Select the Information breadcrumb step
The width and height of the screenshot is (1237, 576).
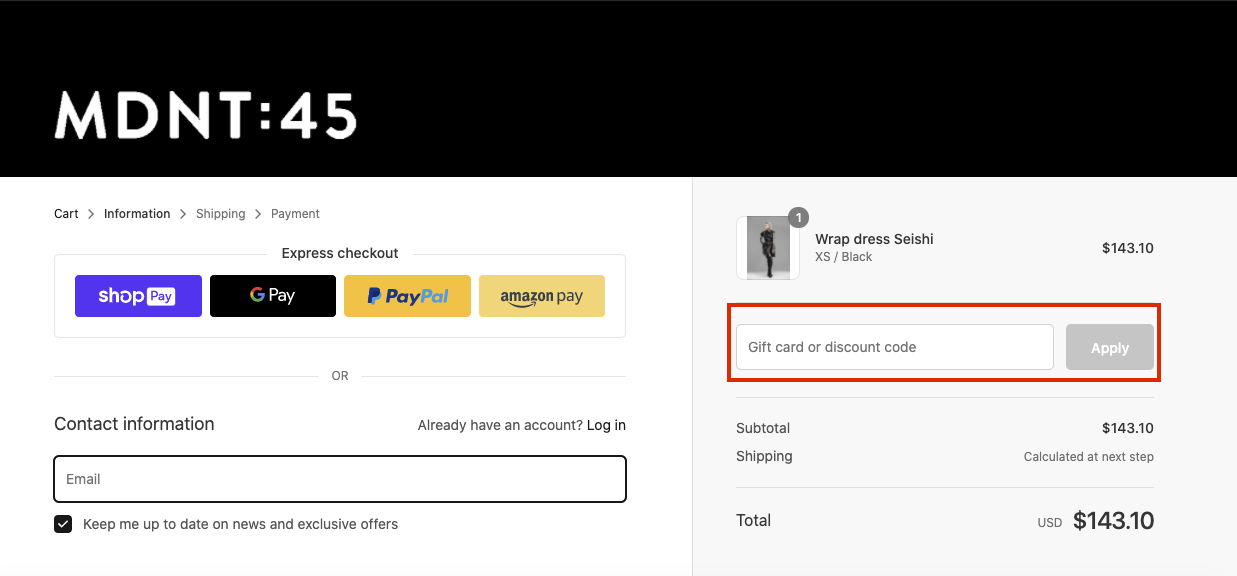137,214
